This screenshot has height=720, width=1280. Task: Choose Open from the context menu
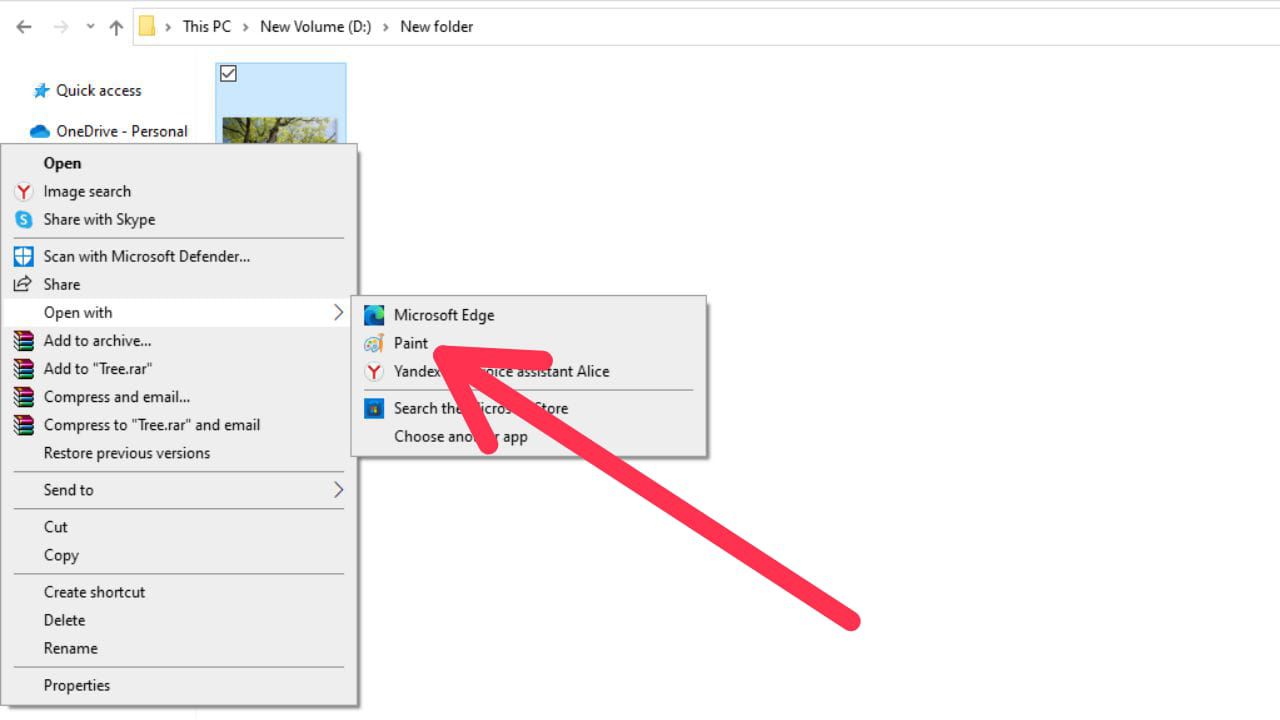180,163
